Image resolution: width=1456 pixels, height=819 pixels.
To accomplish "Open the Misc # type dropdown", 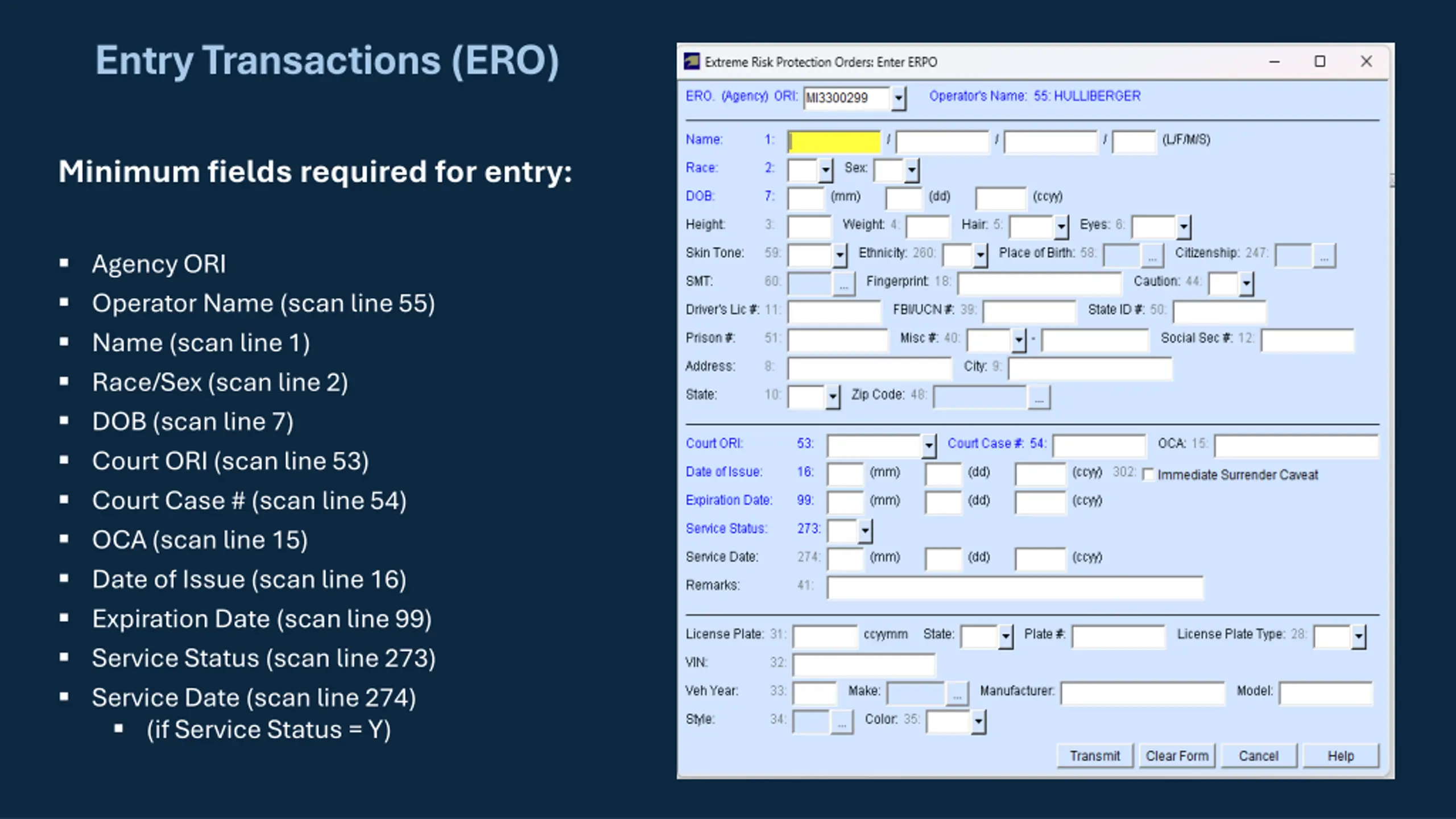I will (x=1019, y=341).
